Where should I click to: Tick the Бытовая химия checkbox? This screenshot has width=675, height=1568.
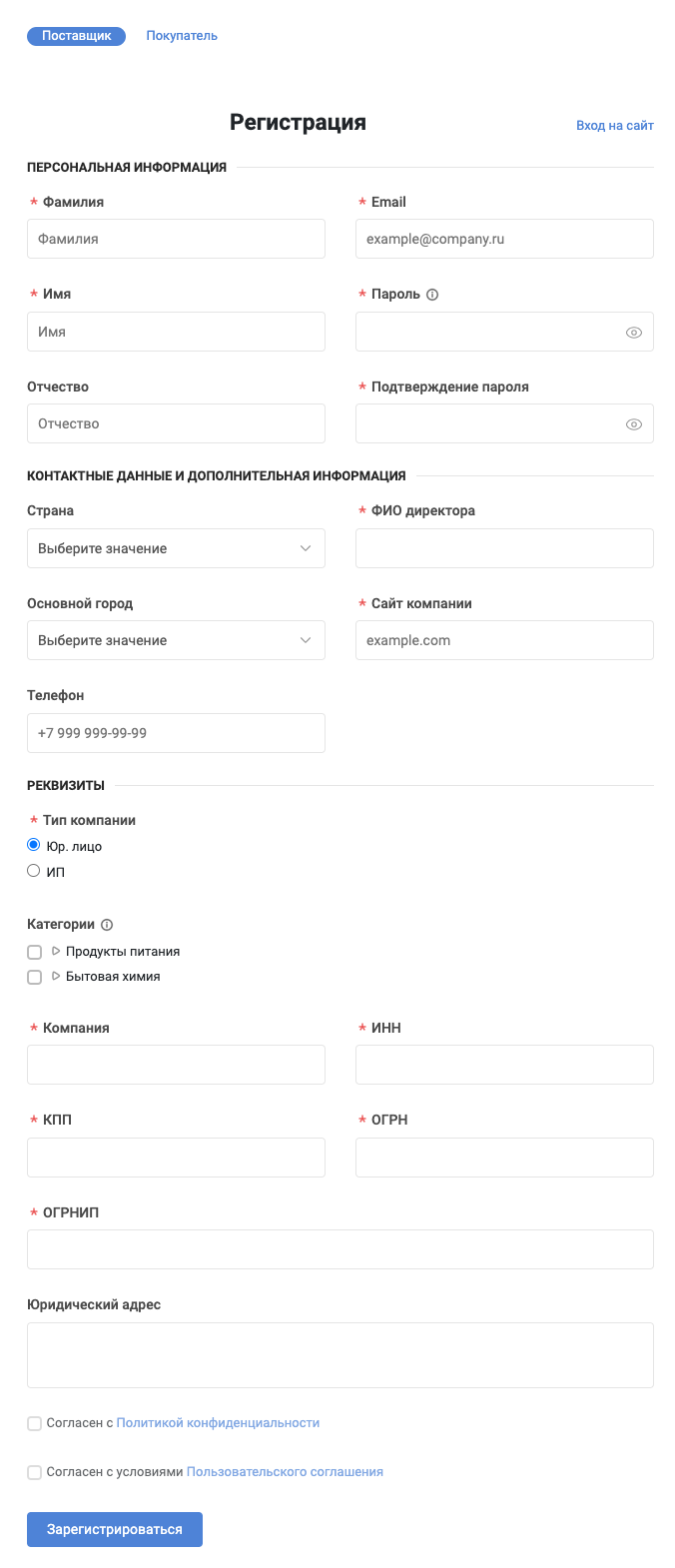click(x=35, y=977)
